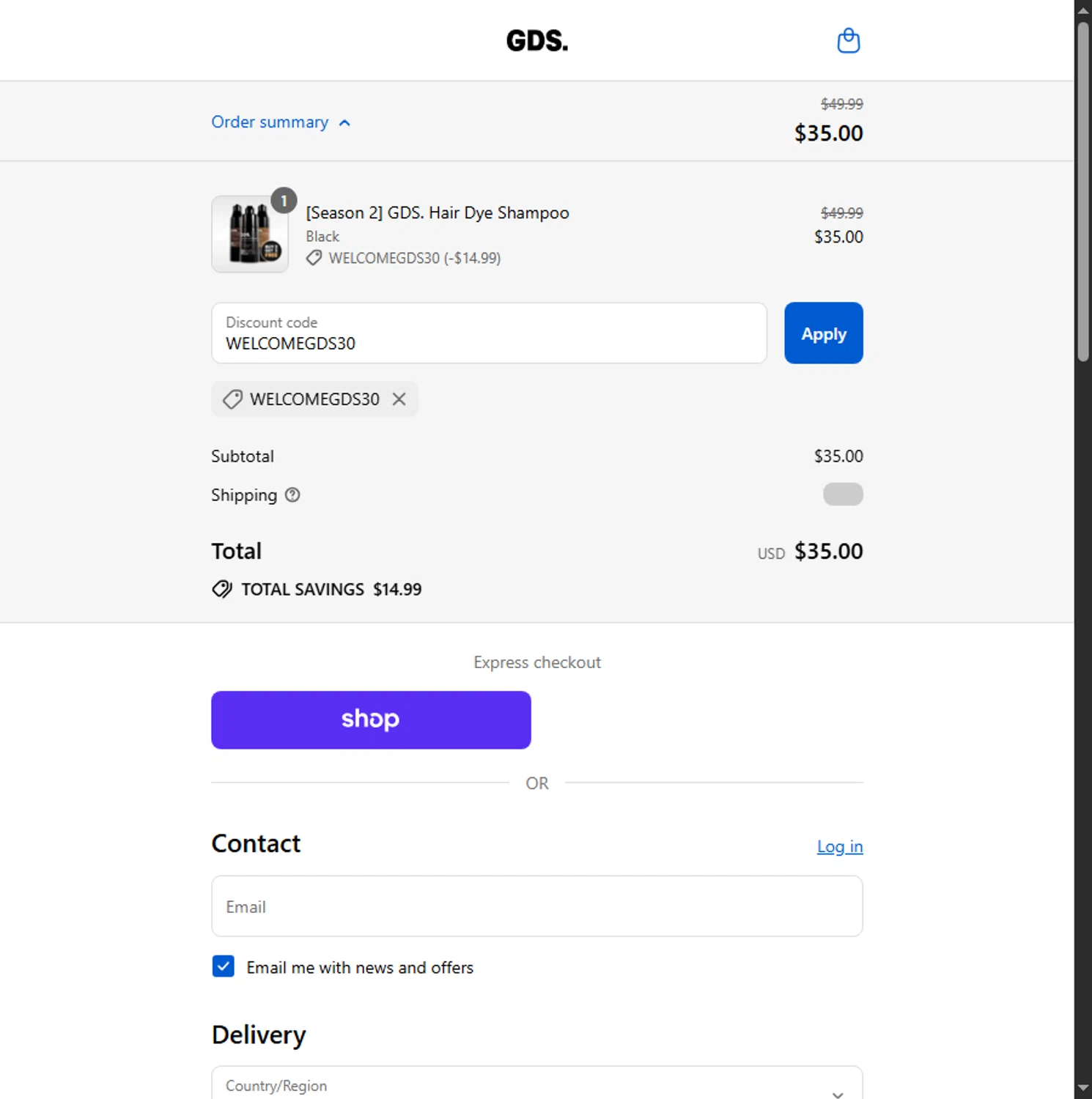Click the TOTAL SAVINGS tag icon
This screenshot has width=1092, height=1099.
(222, 589)
